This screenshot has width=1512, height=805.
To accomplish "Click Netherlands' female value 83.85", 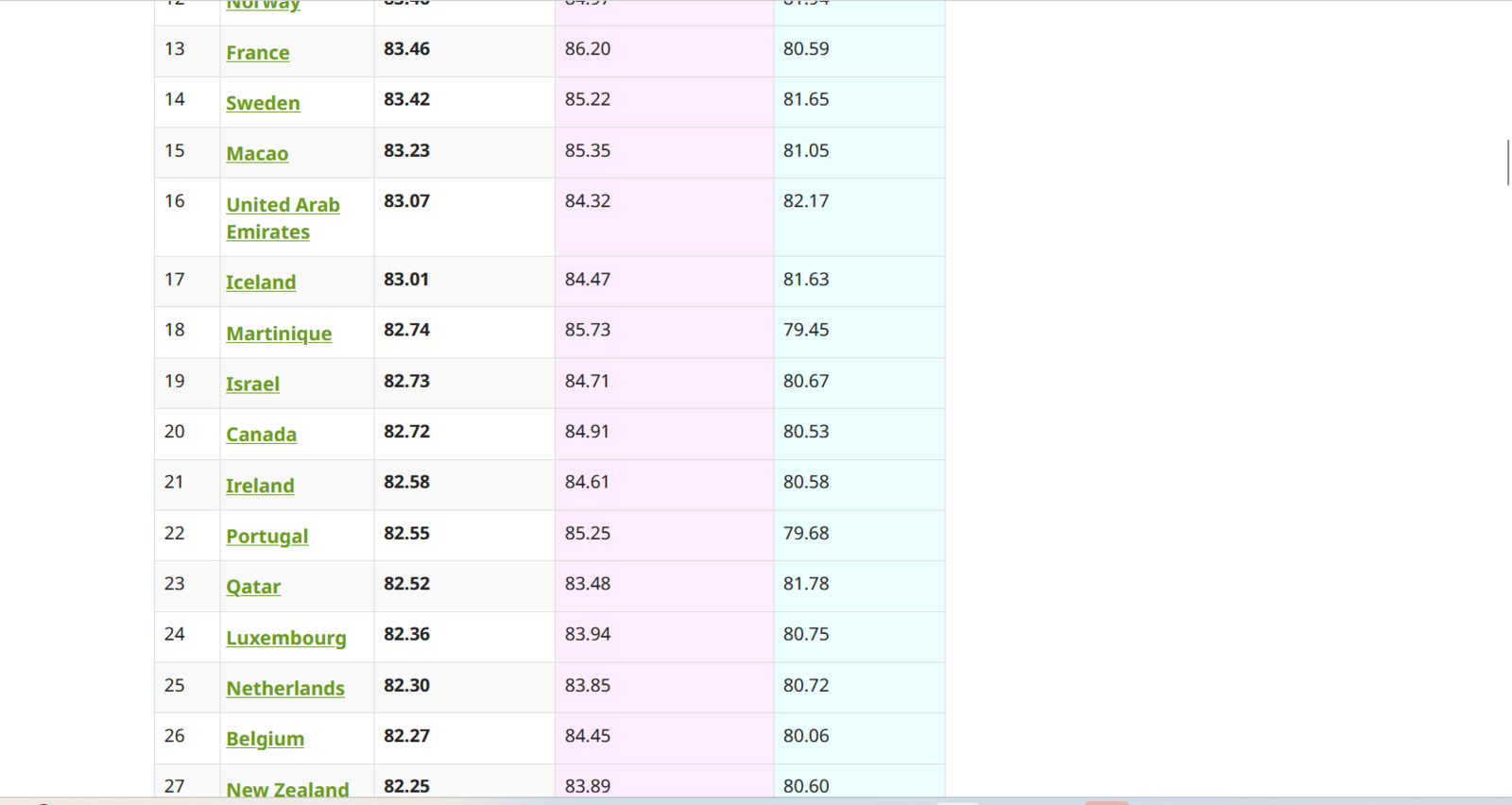I will pyautogui.click(x=588, y=685).
